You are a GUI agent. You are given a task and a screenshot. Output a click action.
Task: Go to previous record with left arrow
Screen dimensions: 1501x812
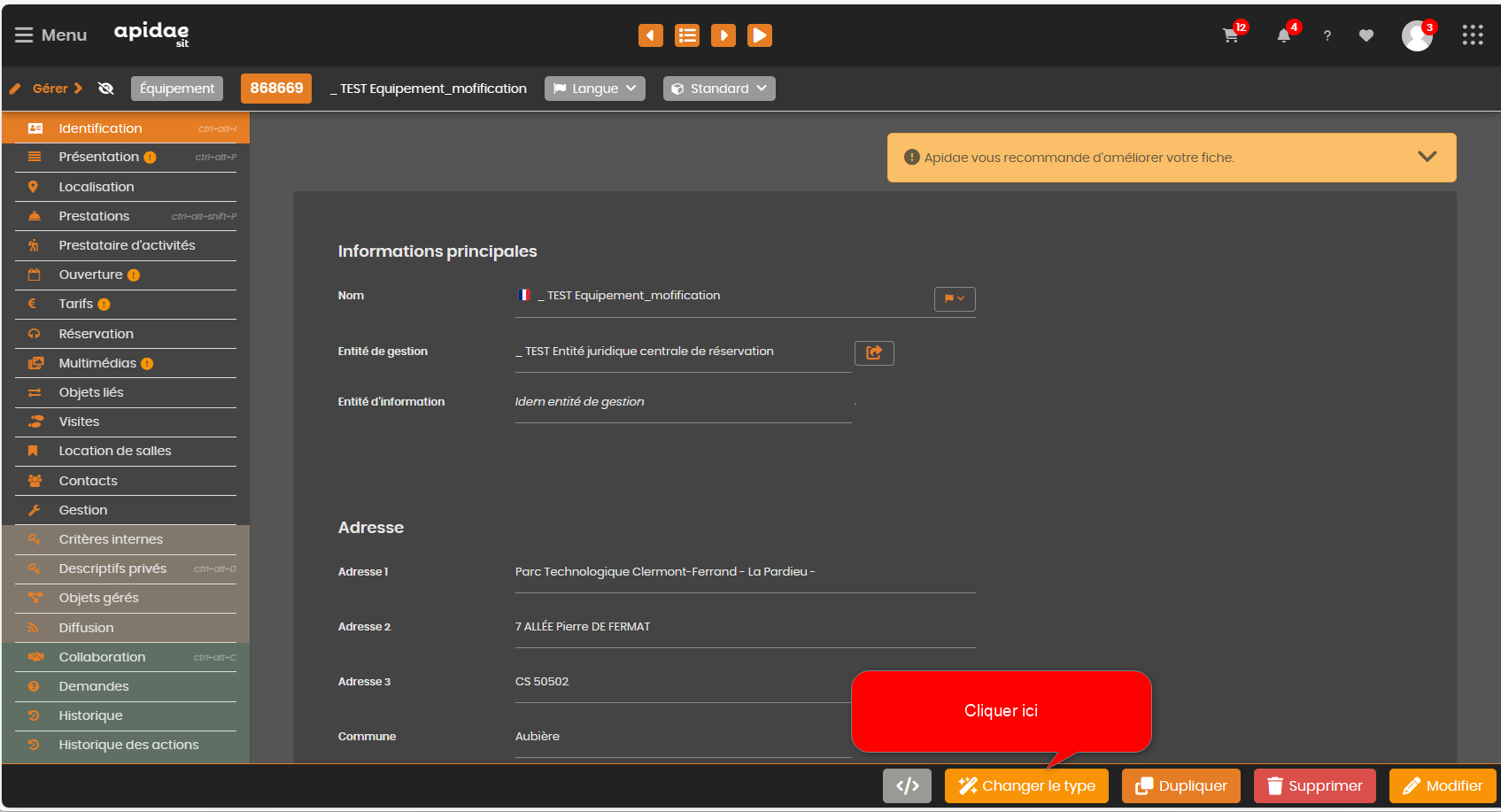[651, 35]
